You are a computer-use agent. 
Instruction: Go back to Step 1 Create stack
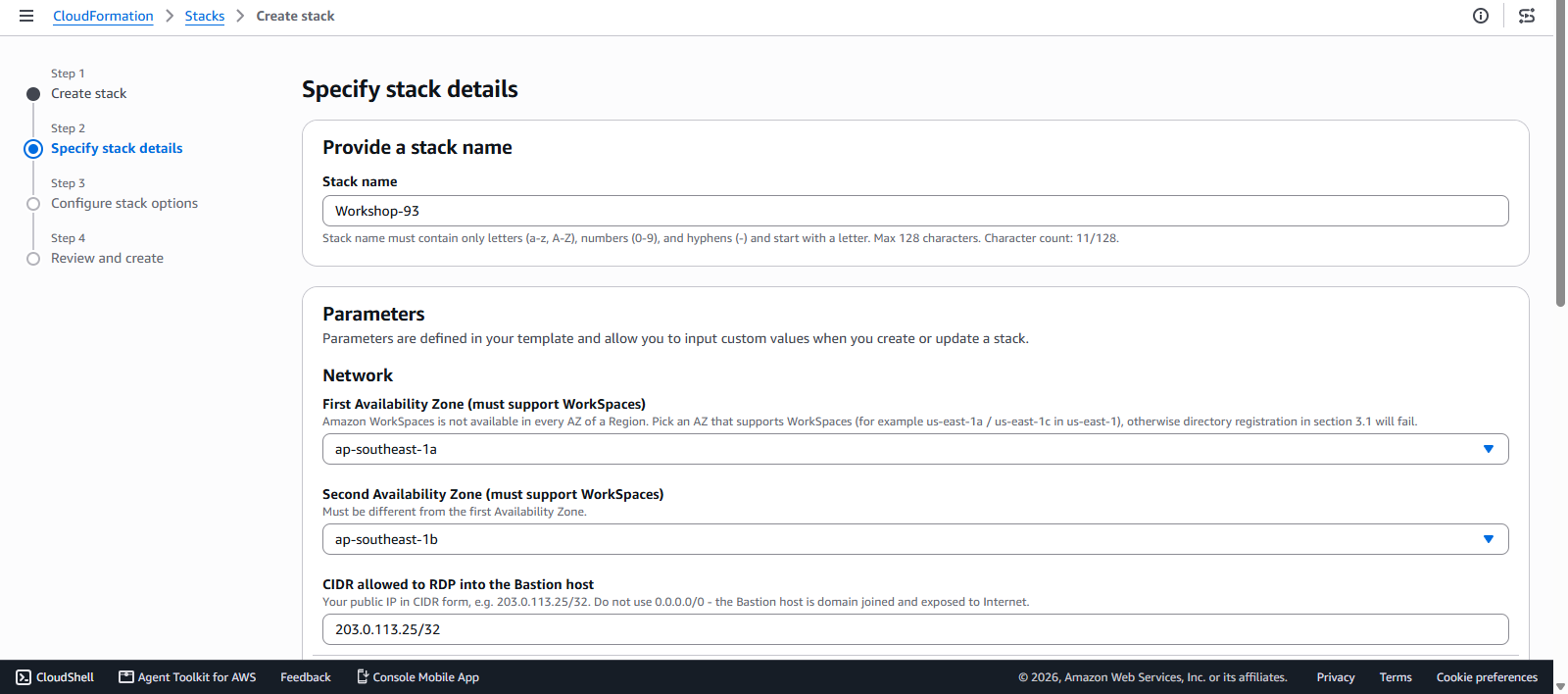click(88, 93)
